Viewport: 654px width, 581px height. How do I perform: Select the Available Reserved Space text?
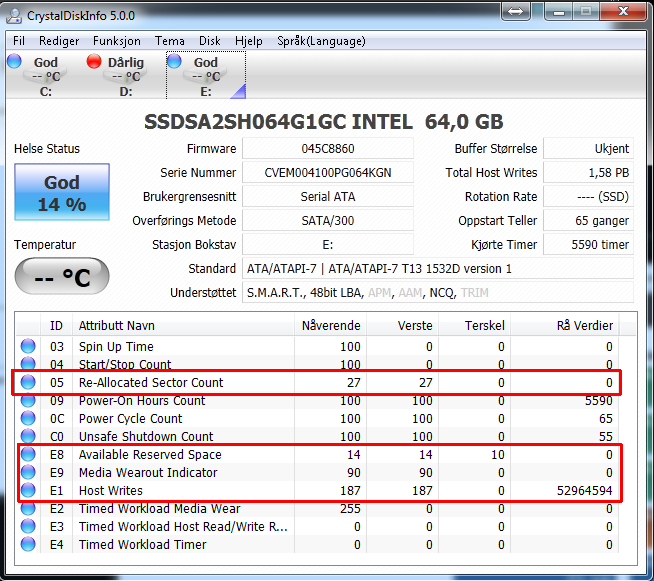coord(150,455)
